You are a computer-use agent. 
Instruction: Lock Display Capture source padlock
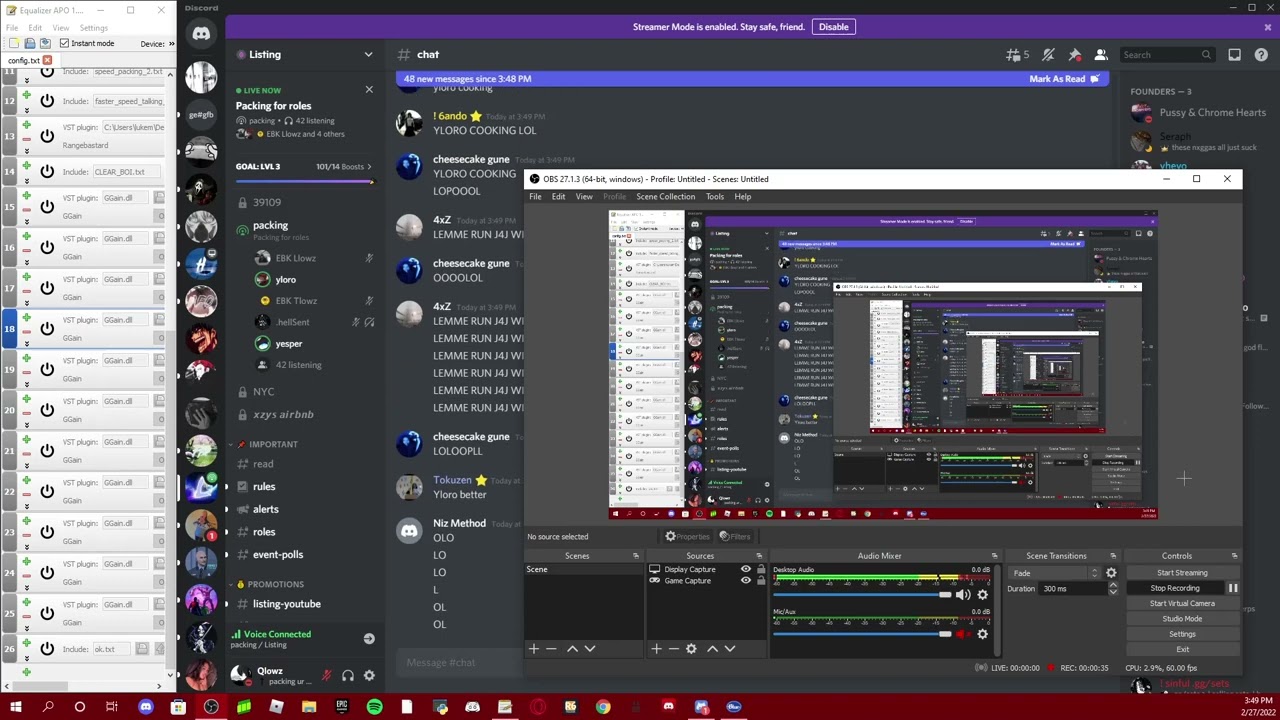coord(760,569)
